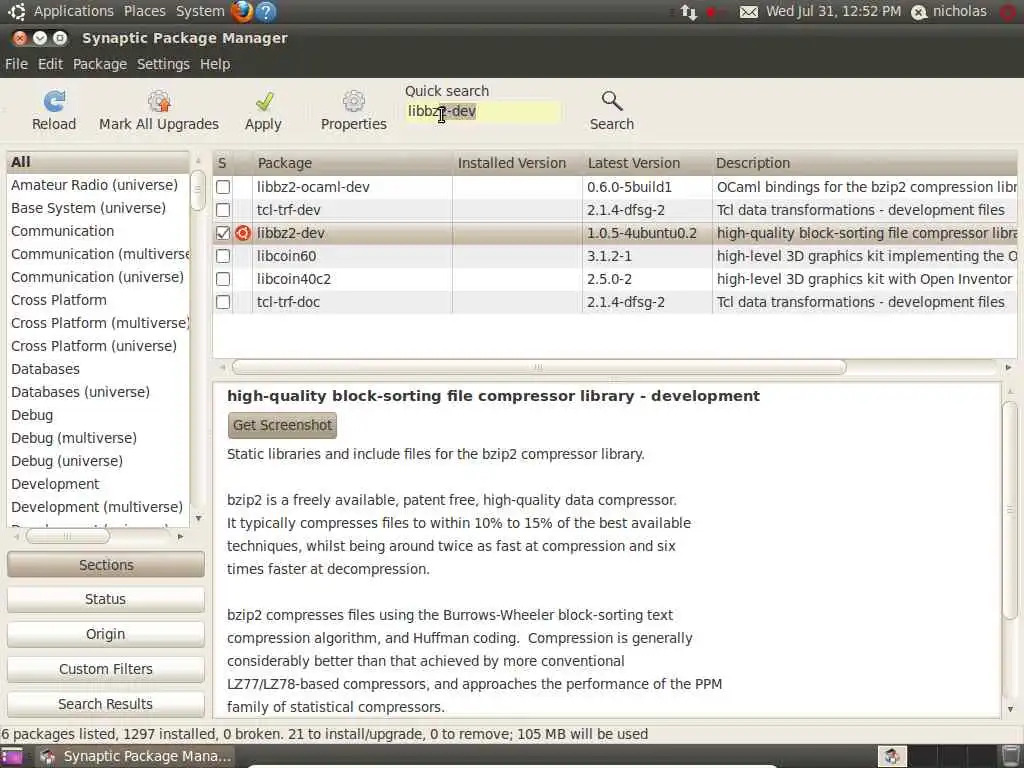Select Communication (universe) section
The image size is (1024, 768).
pyautogui.click(x=98, y=277)
